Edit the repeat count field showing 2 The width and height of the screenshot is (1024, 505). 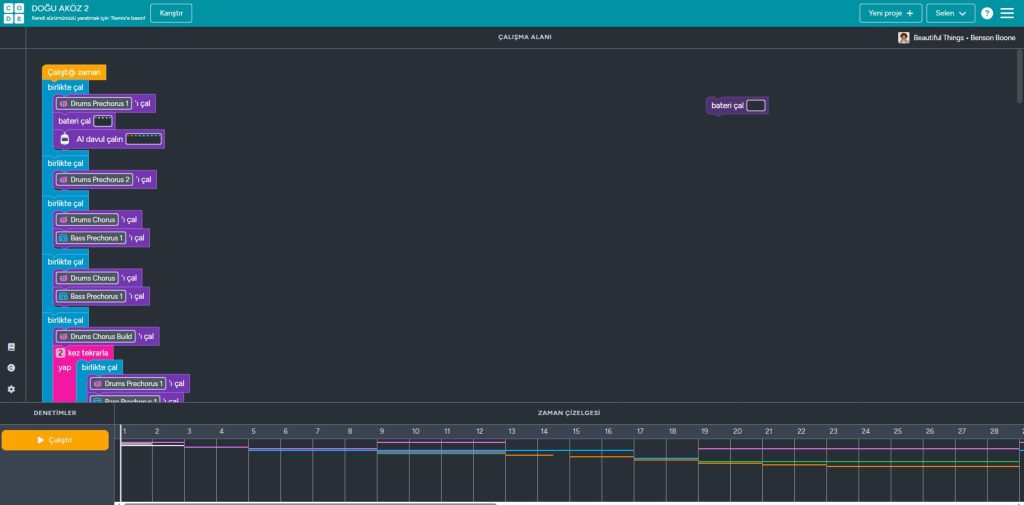click(x=60, y=353)
